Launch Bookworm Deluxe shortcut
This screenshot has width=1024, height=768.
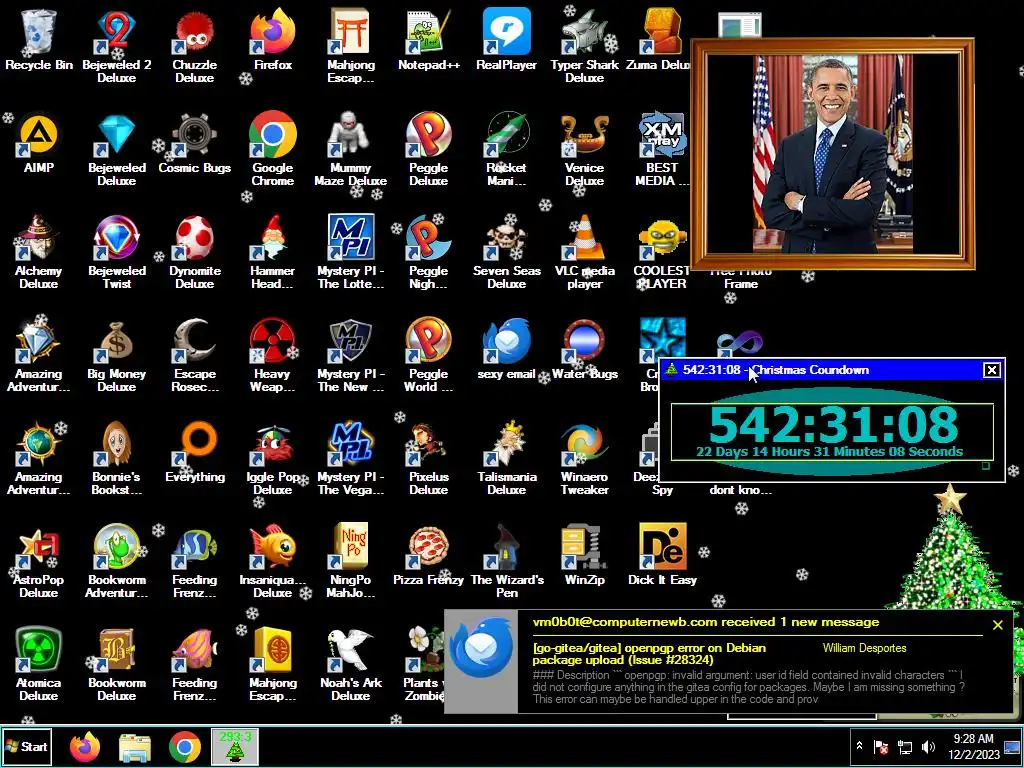pos(116,665)
